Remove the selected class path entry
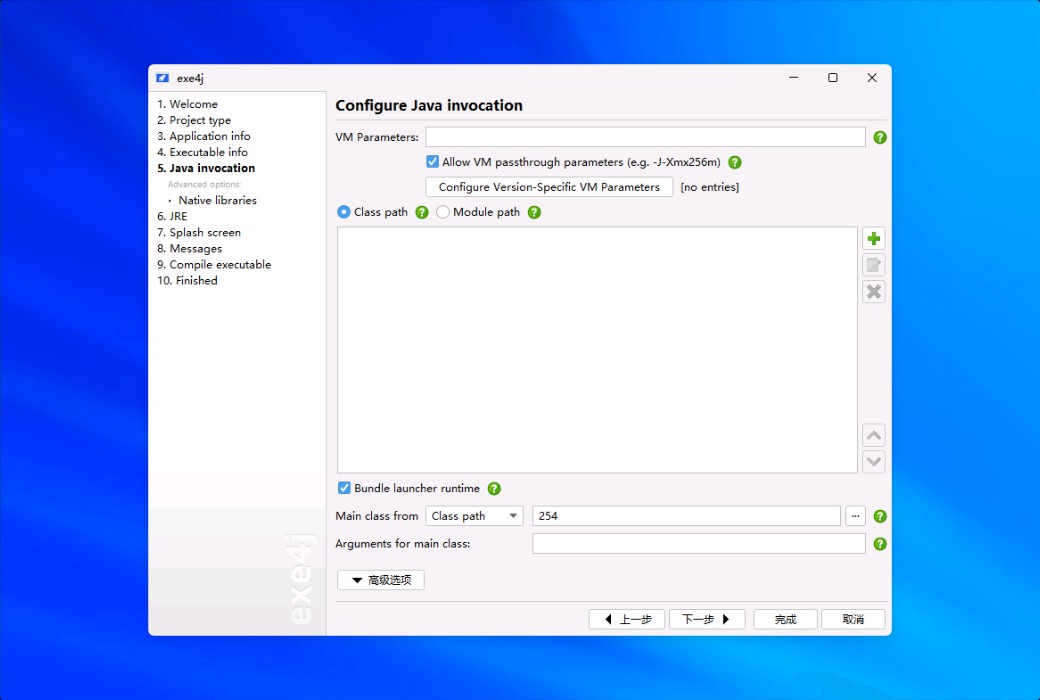Screen dimensions: 1040x700 (874, 292)
